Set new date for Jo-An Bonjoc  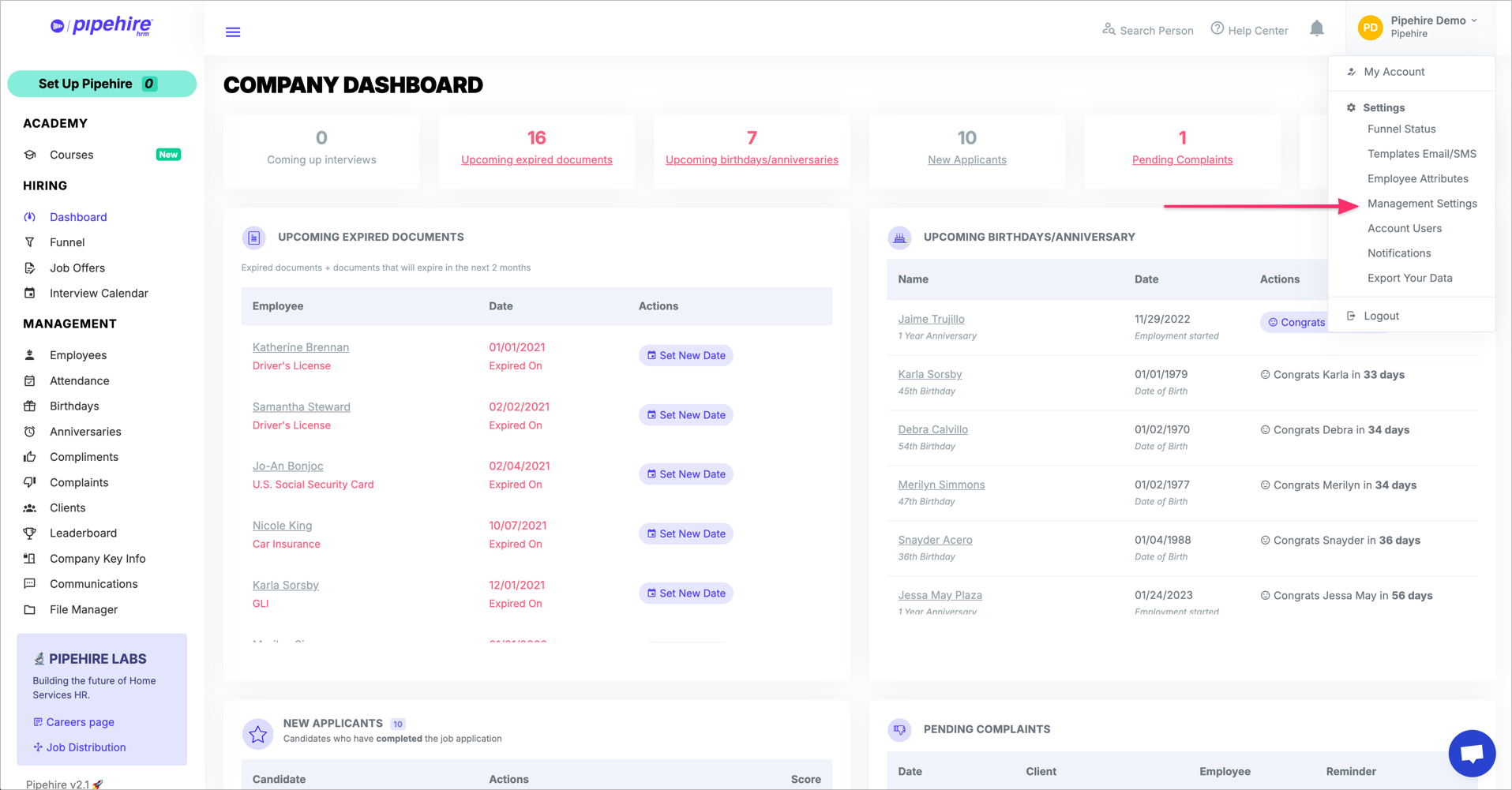tap(685, 474)
